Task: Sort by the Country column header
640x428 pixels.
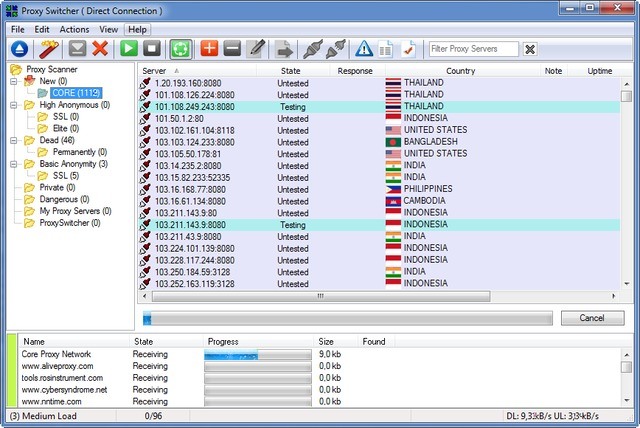Action: pyautogui.click(x=460, y=71)
